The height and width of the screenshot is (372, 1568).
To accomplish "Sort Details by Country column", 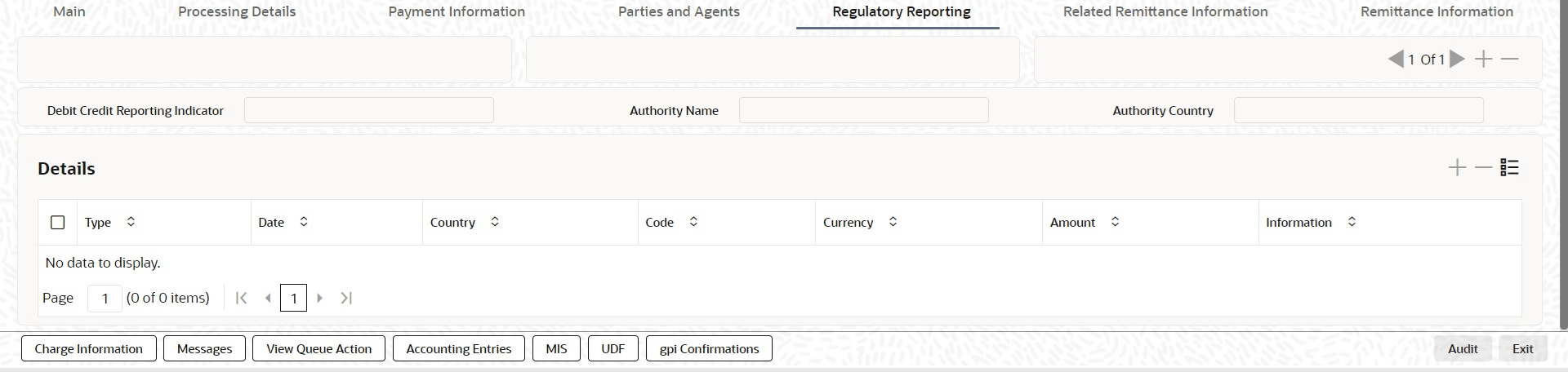I will pyautogui.click(x=495, y=222).
